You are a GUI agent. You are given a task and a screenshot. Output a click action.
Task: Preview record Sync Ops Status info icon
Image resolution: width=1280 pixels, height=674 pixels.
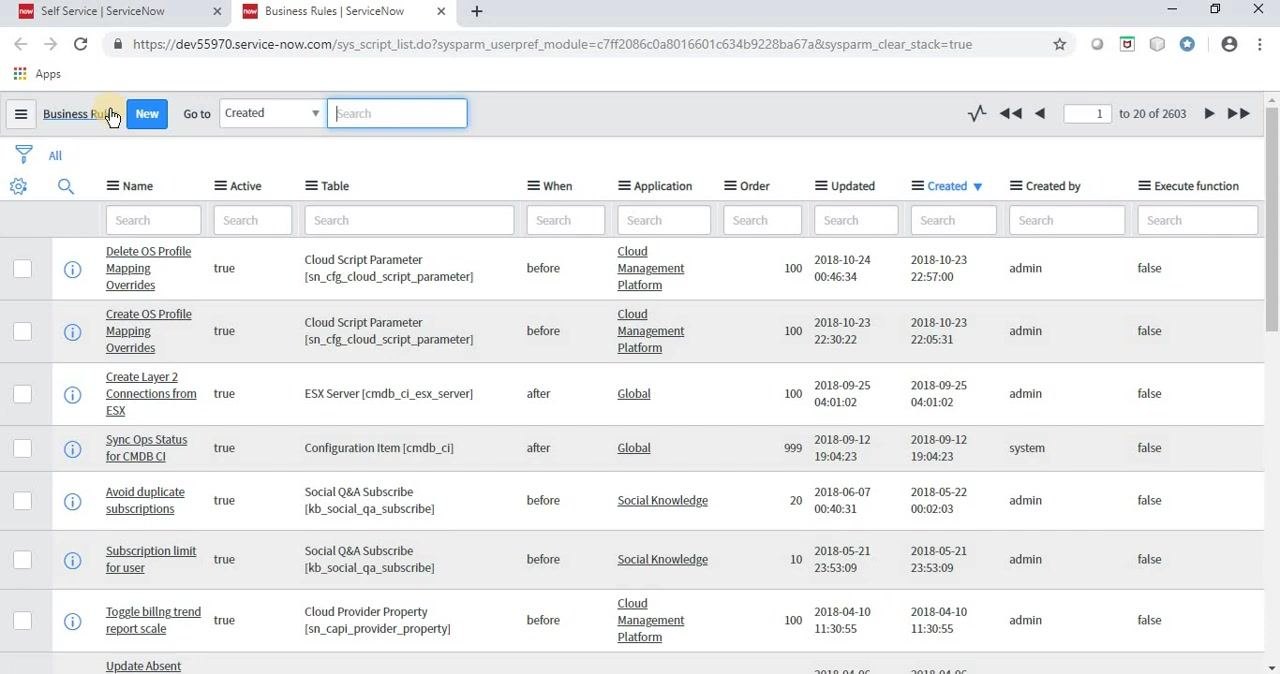[72, 449]
